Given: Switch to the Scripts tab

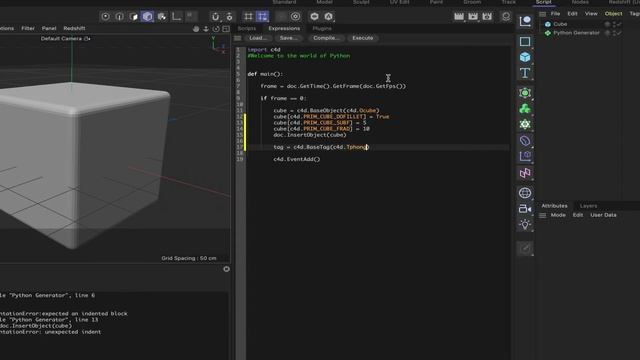Looking at the screenshot, I should [247, 29].
